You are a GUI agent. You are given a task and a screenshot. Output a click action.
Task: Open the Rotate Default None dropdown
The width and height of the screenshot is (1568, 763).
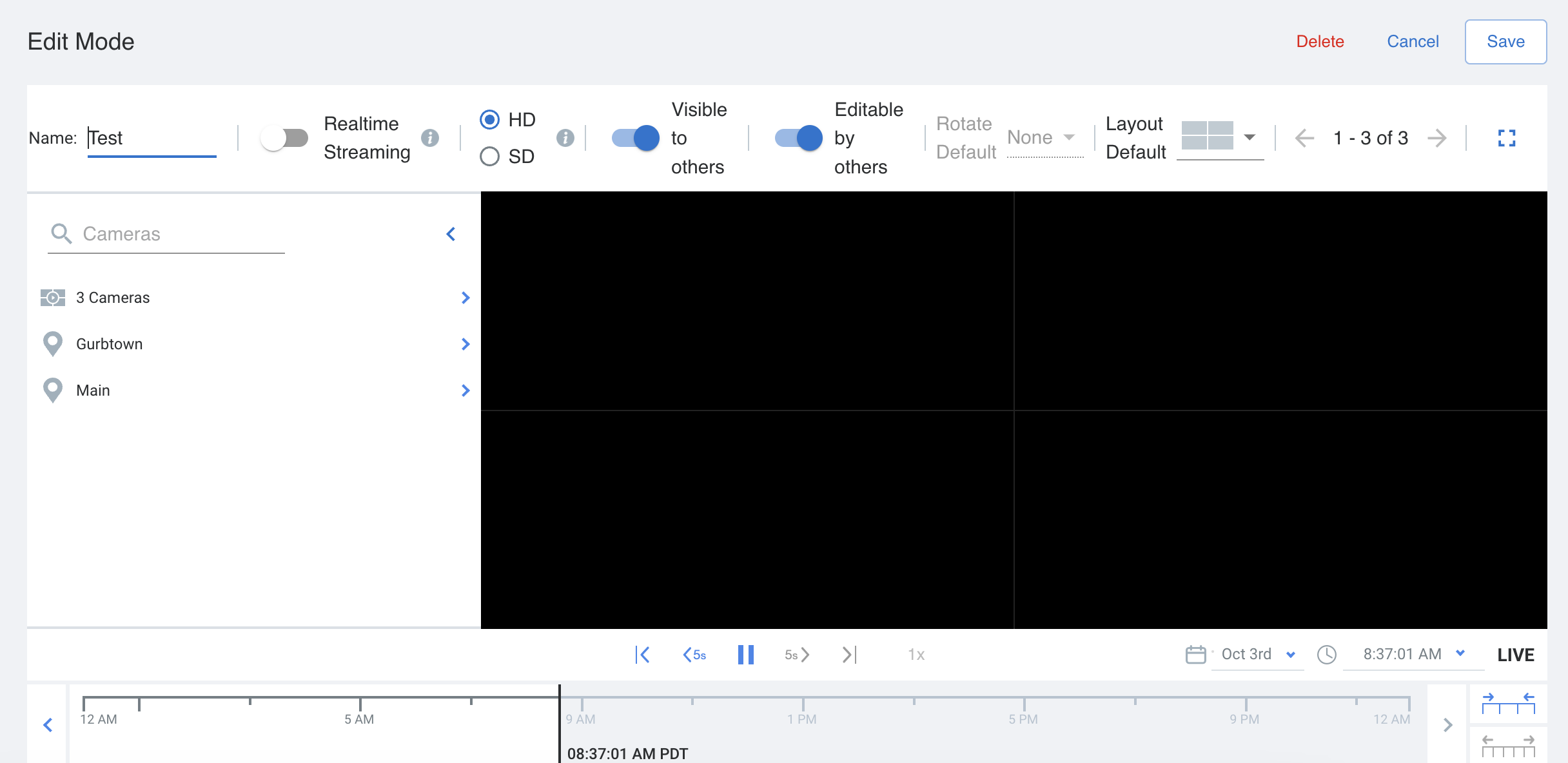click(1044, 138)
